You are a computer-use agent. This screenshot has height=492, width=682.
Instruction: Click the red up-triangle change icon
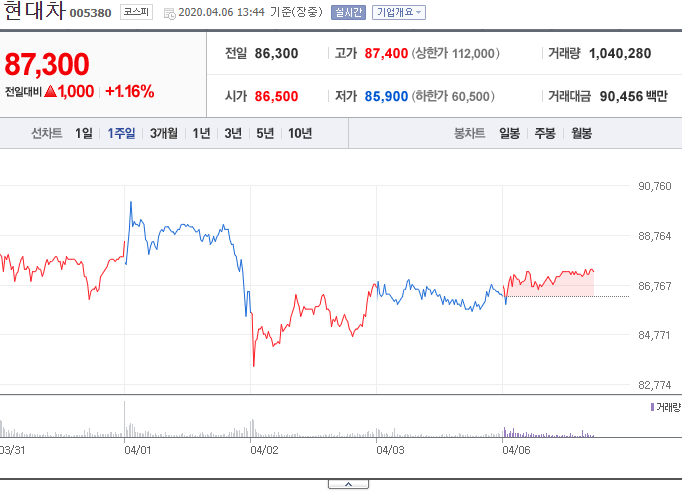tap(50, 91)
